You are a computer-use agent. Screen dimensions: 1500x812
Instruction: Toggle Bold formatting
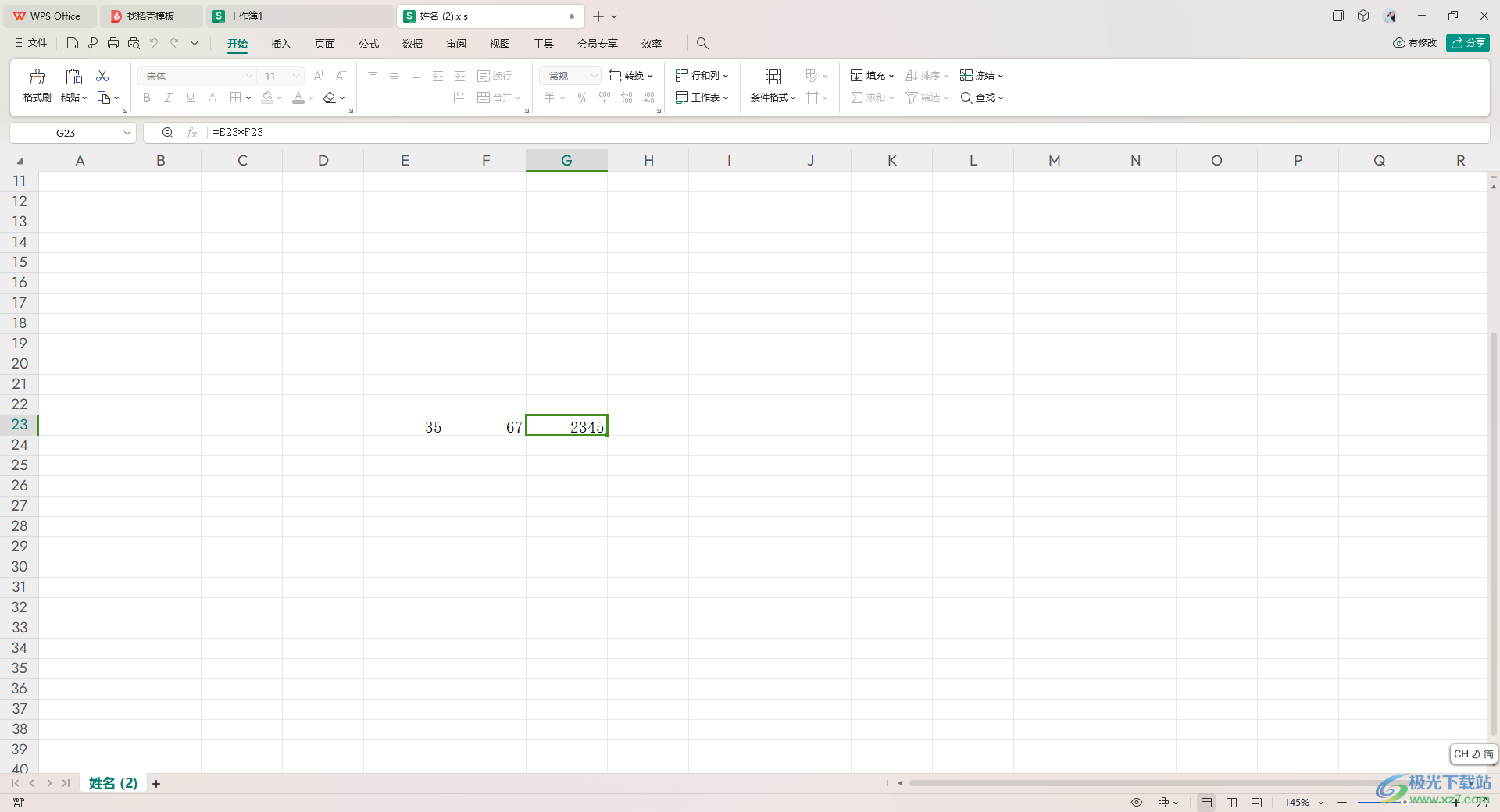(x=147, y=98)
